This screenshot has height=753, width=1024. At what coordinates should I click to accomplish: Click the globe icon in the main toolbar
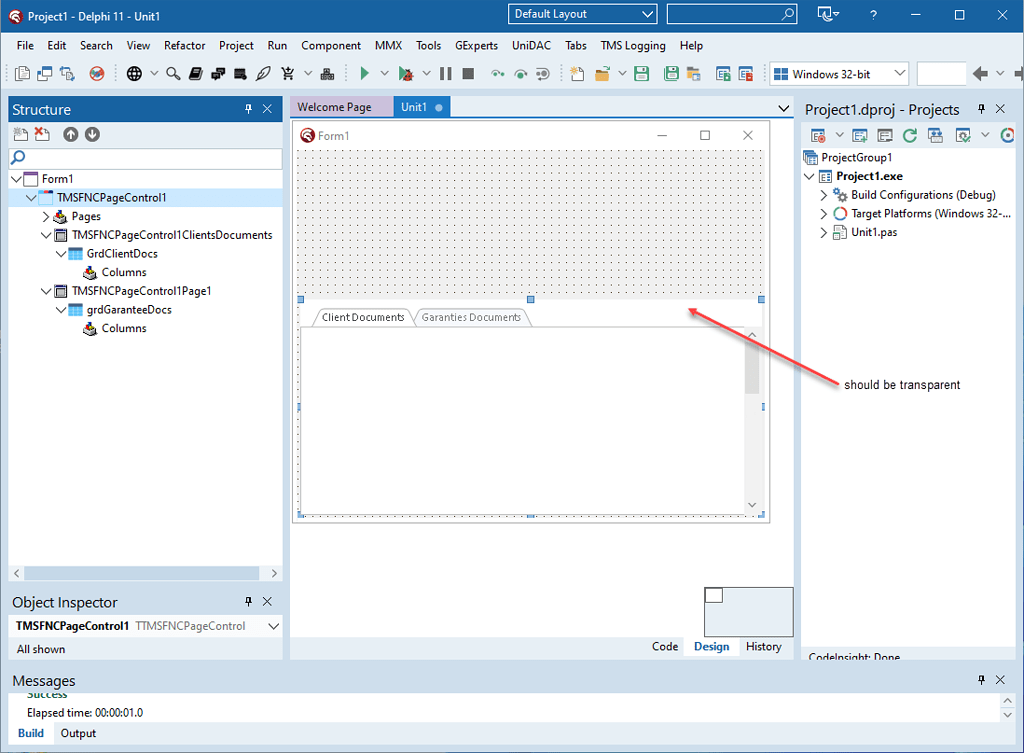pos(134,74)
